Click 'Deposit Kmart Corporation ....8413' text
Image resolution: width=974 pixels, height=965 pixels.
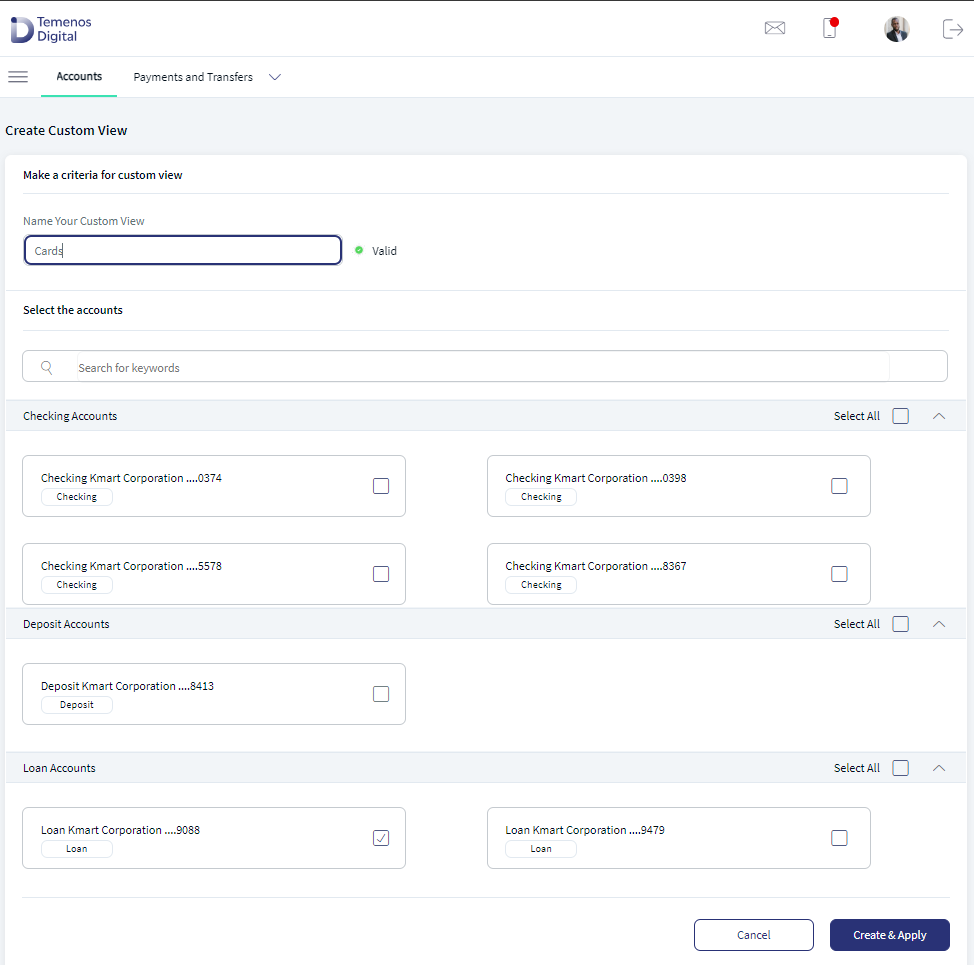(127, 686)
